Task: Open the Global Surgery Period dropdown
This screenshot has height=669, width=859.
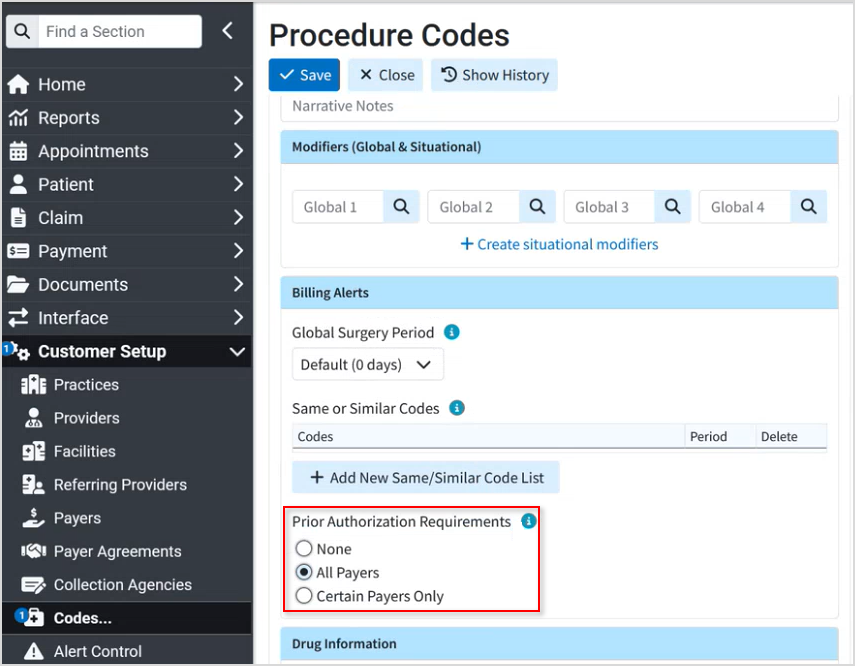Action: click(369, 365)
